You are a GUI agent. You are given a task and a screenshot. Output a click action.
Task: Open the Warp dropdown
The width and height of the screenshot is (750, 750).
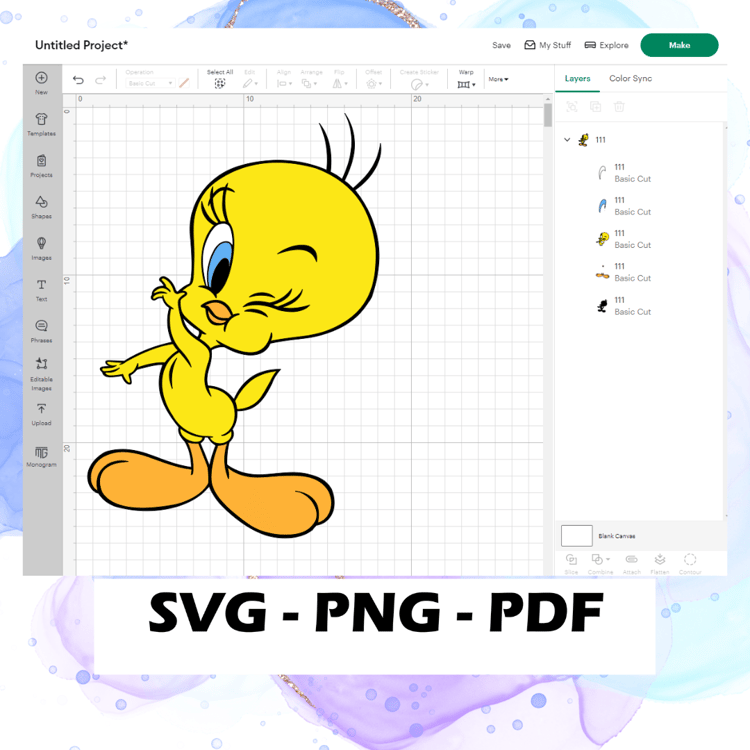(x=466, y=85)
